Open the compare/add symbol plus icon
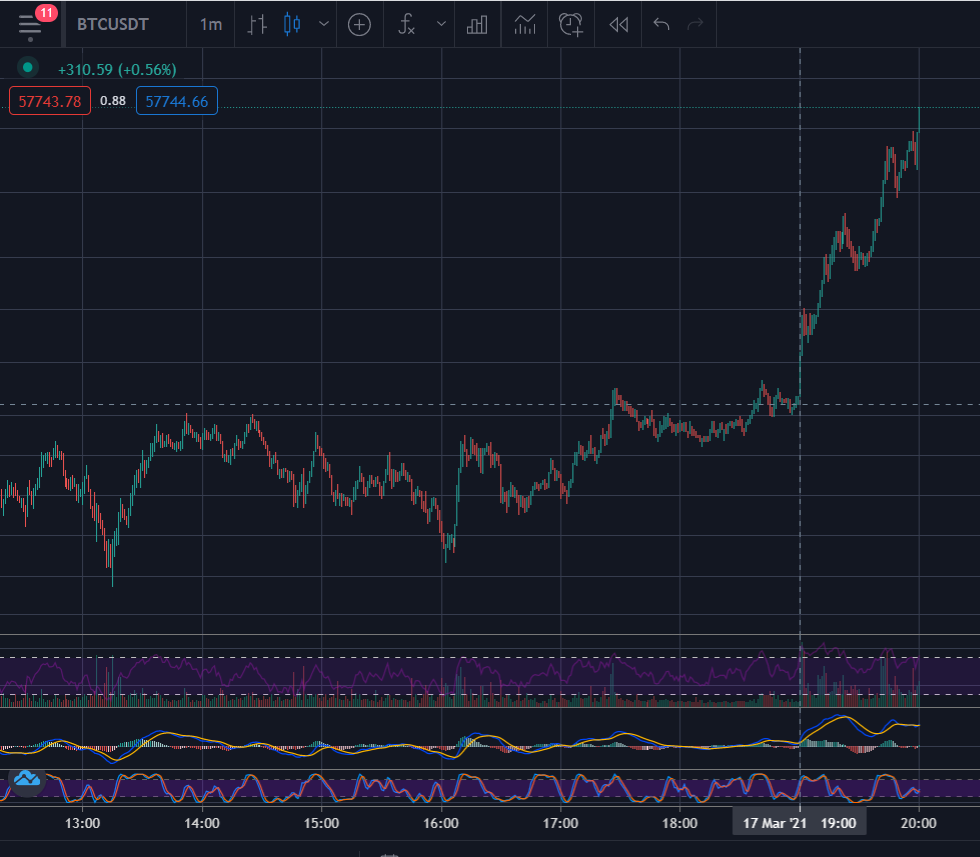The image size is (980, 857). pos(359,24)
